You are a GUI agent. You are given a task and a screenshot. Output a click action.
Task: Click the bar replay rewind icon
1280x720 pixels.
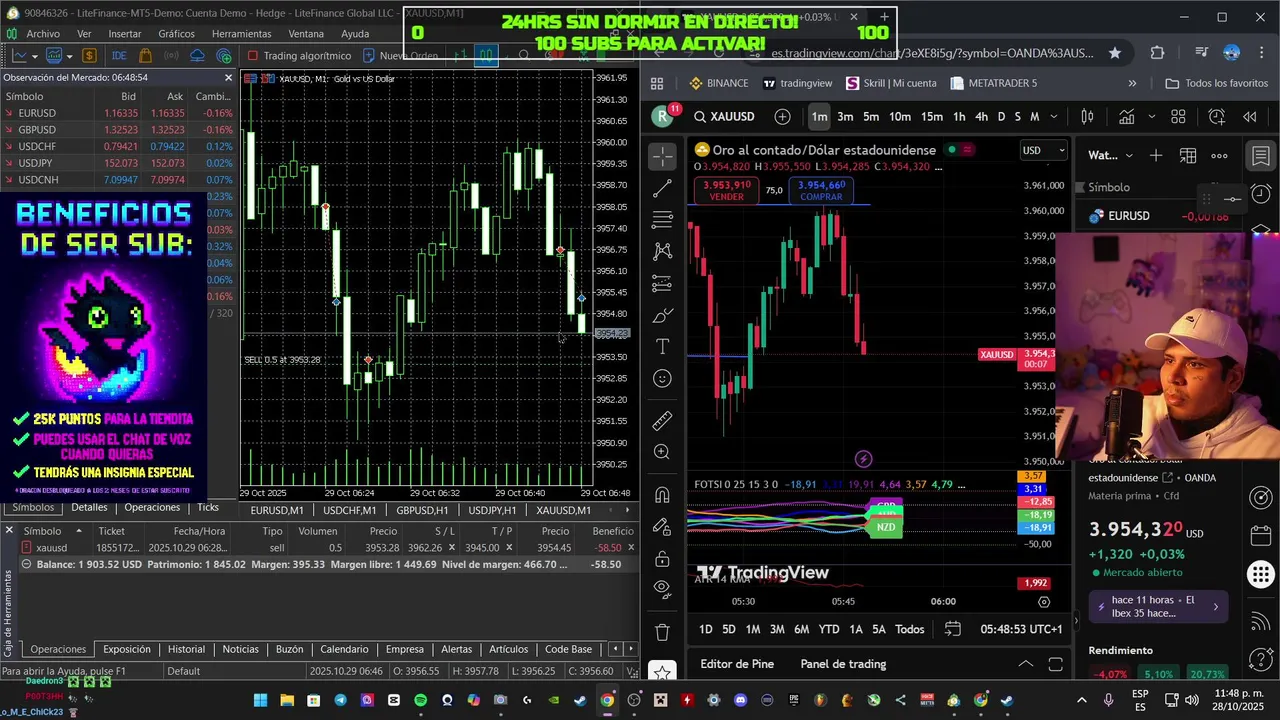click(1250, 117)
